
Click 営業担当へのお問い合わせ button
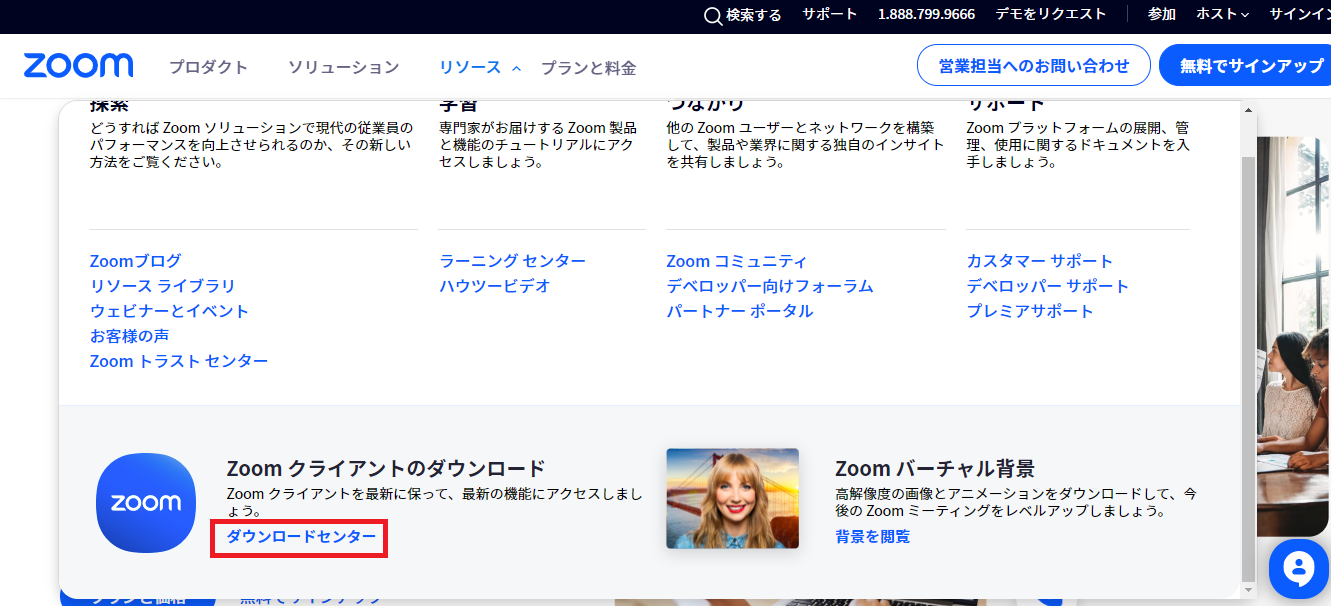coord(1033,66)
